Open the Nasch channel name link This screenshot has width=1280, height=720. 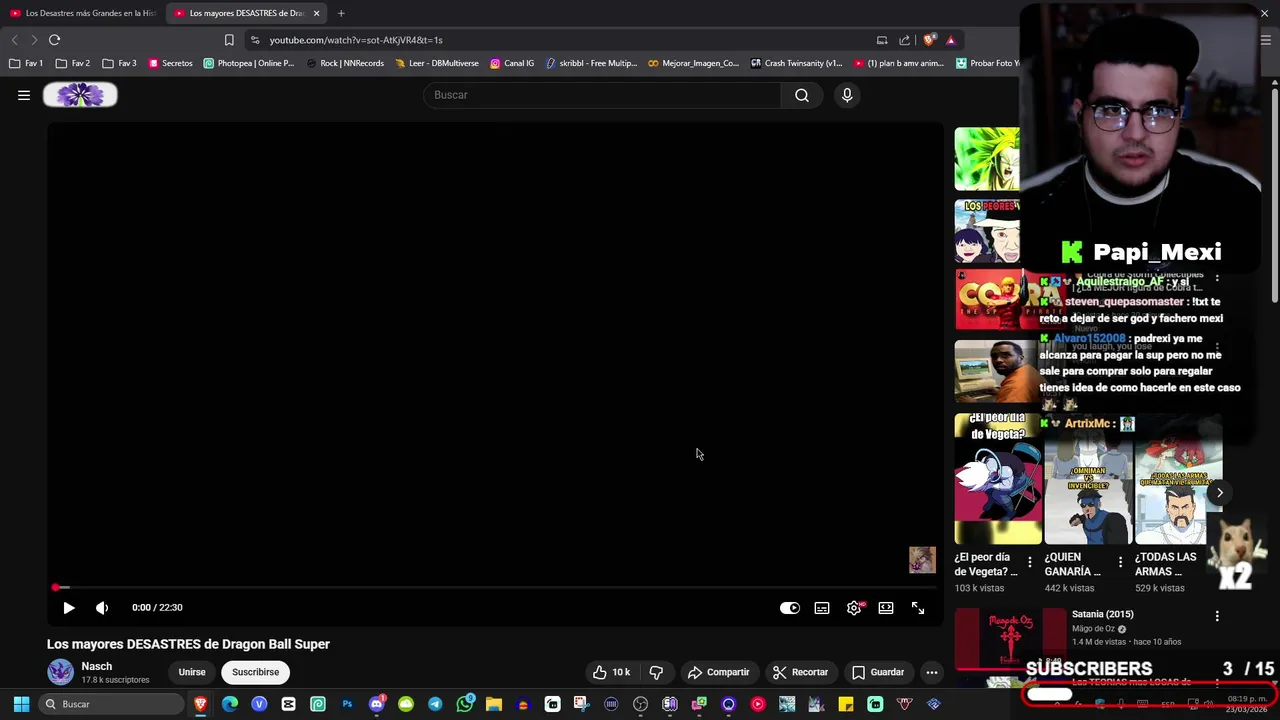click(x=96, y=666)
